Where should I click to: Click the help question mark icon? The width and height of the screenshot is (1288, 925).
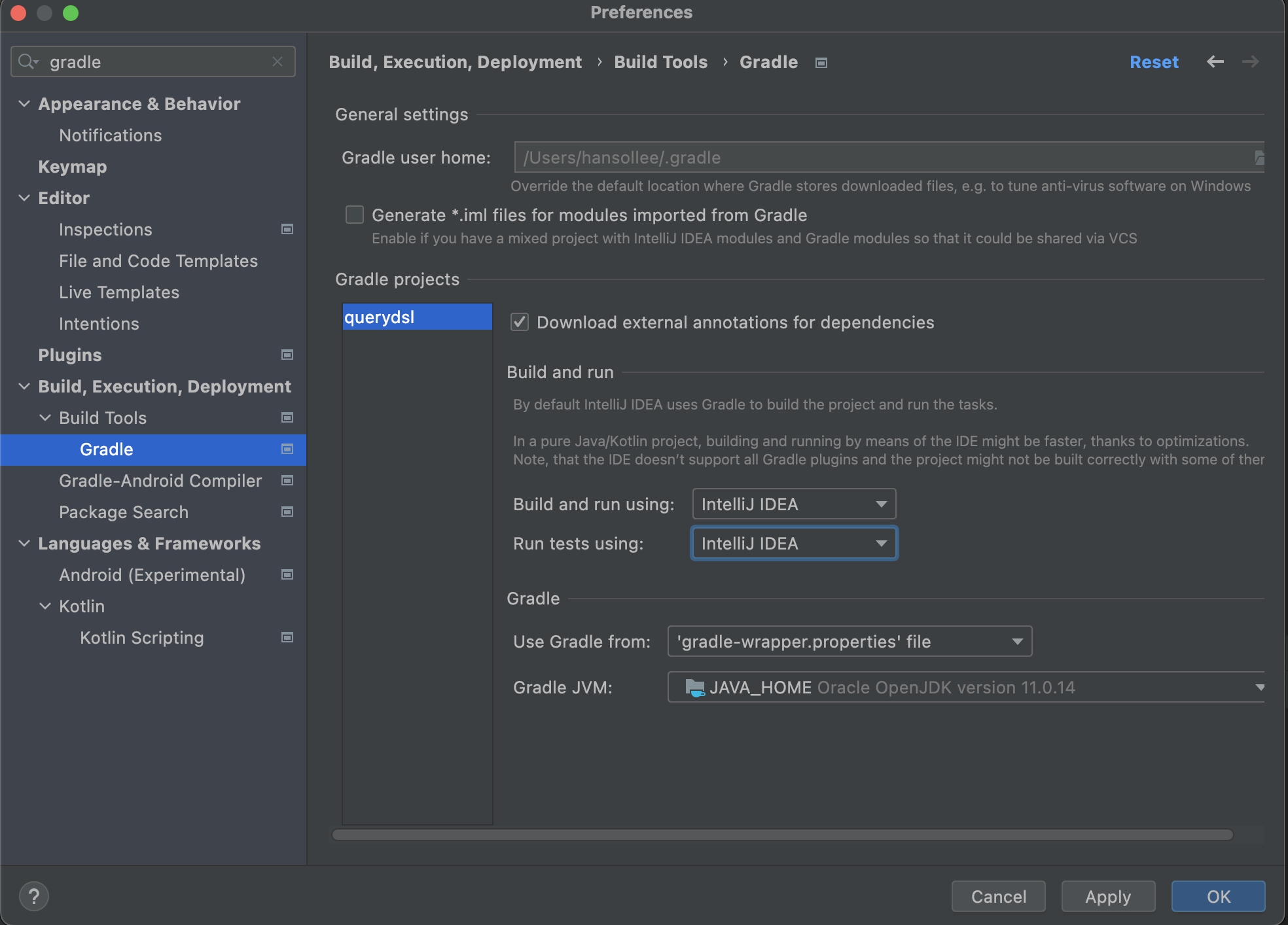[34, 896]
